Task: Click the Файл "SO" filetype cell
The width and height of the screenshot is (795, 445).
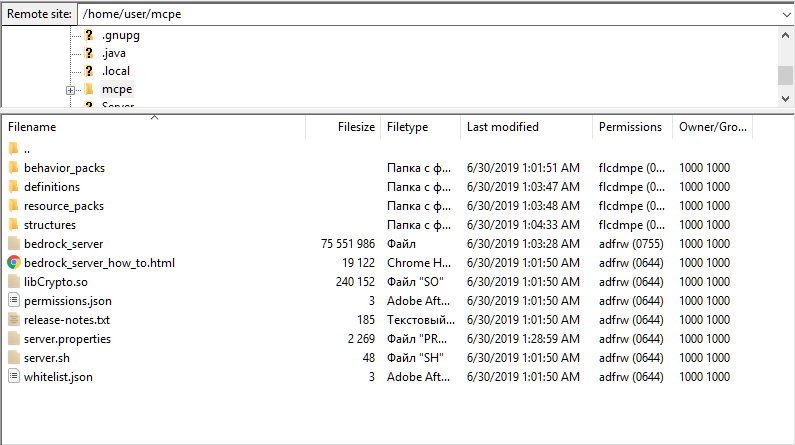Action: (415, 282)
